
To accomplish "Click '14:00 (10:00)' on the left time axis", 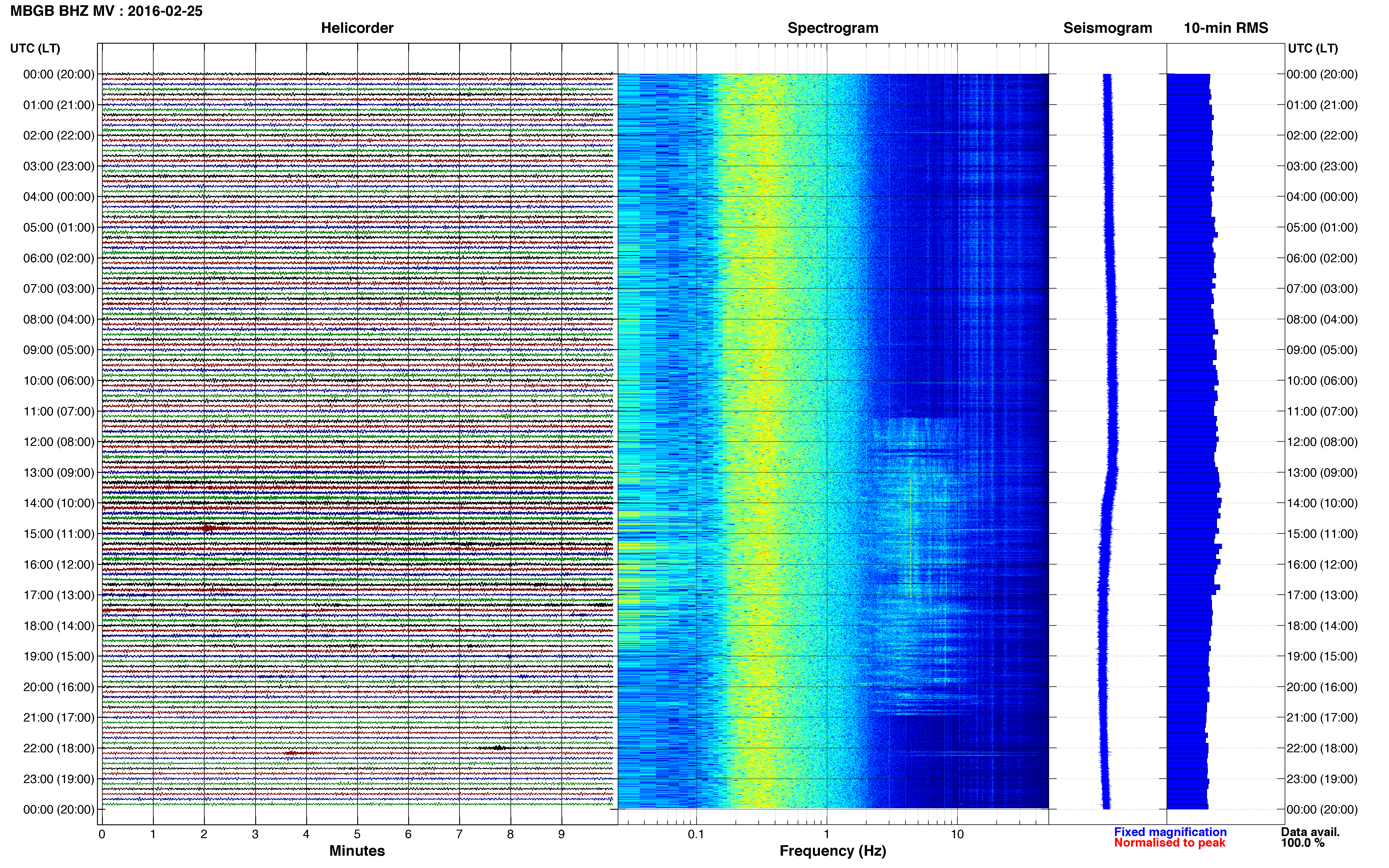I will (x=59, y=504).
